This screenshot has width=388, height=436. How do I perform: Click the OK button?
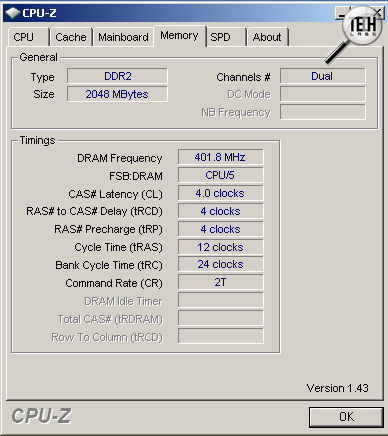(346, 417)
